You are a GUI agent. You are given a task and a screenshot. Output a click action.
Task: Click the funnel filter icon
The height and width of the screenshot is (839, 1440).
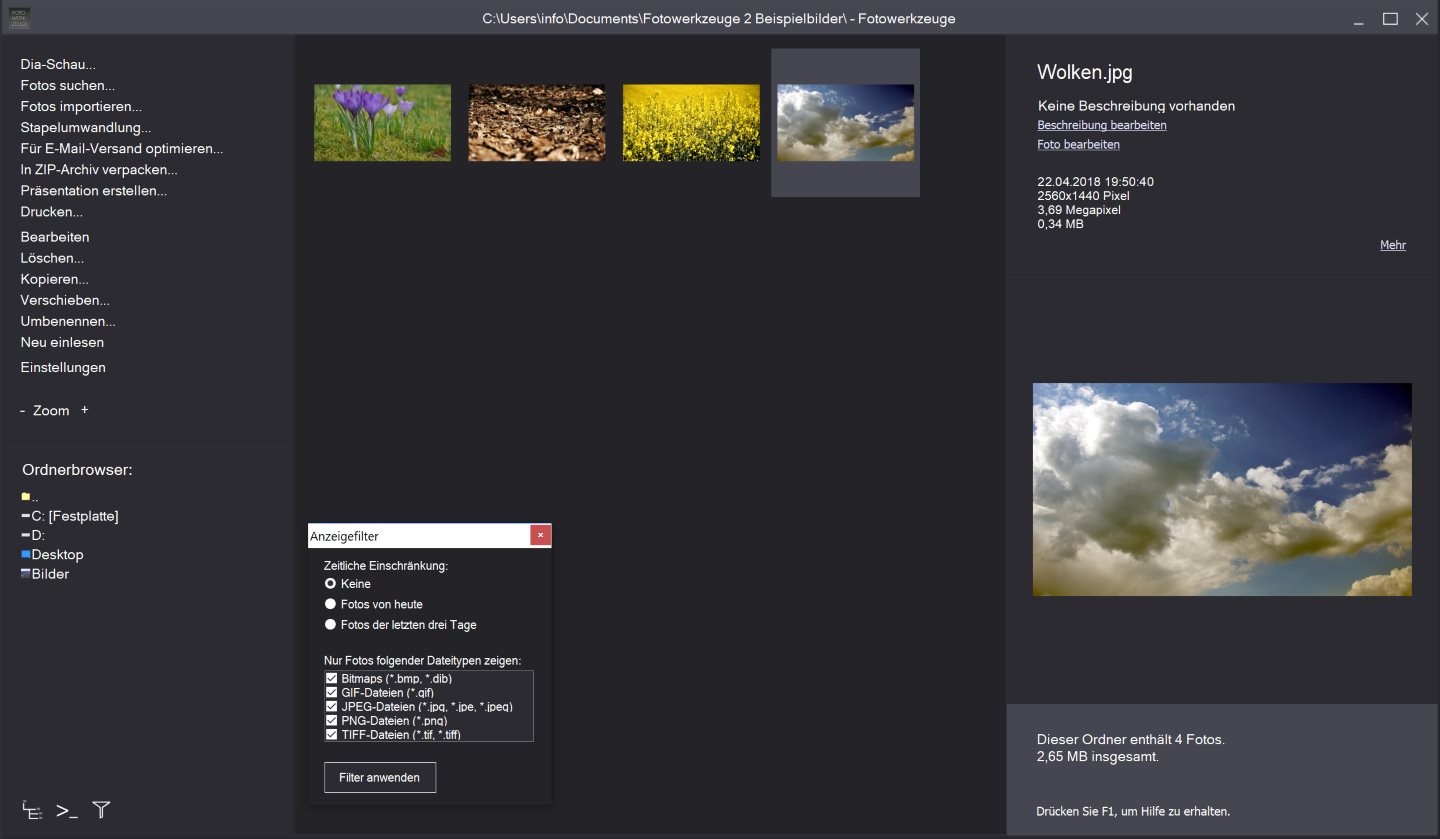pos(101,810)
